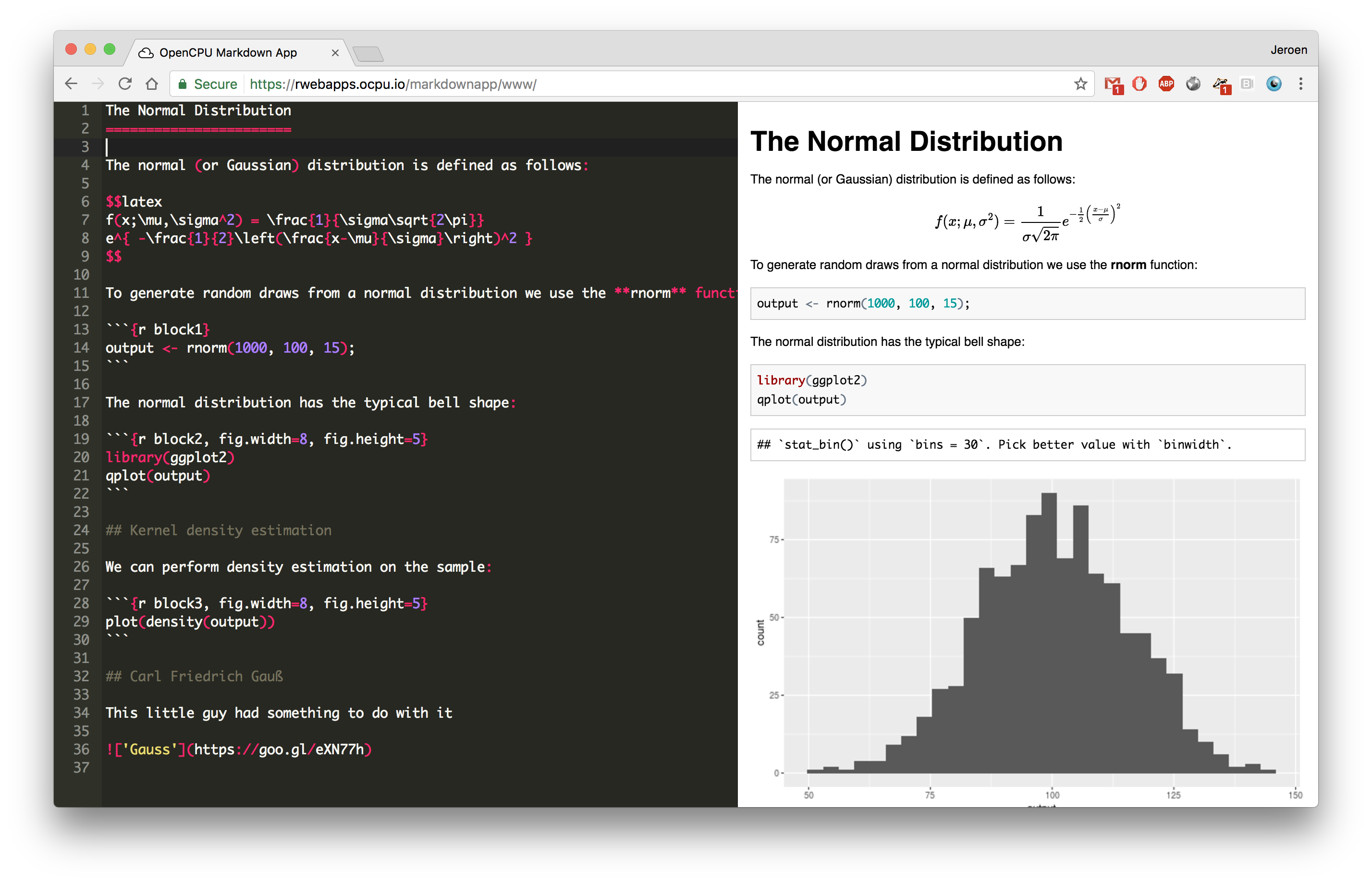
Task: Click the '```{r block3, fig.width=8' line
Action: click(x=267, y=603)
